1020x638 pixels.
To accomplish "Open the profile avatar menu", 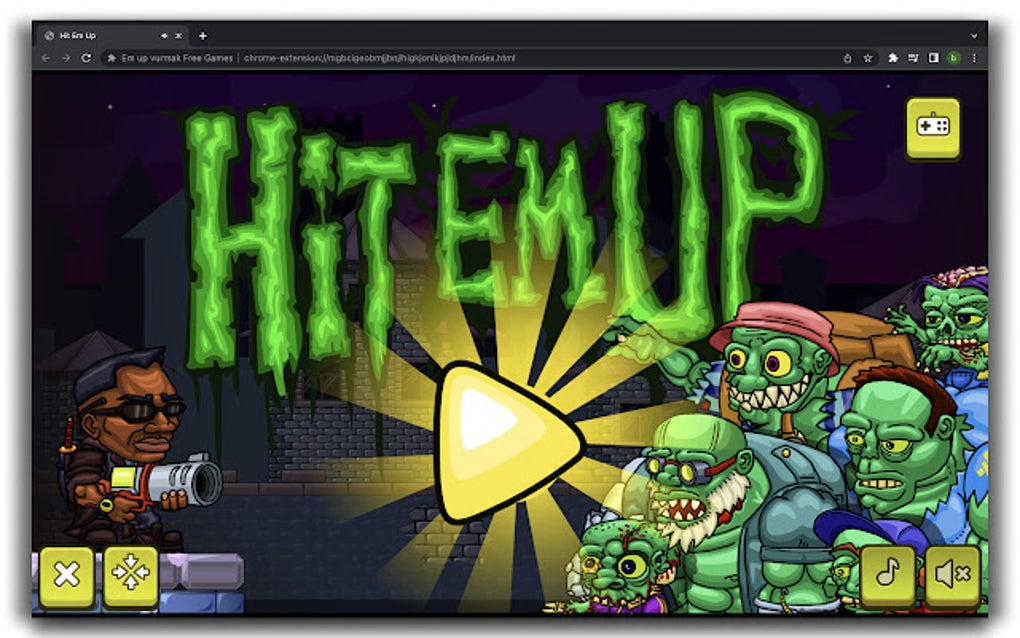I will [954, 58].
